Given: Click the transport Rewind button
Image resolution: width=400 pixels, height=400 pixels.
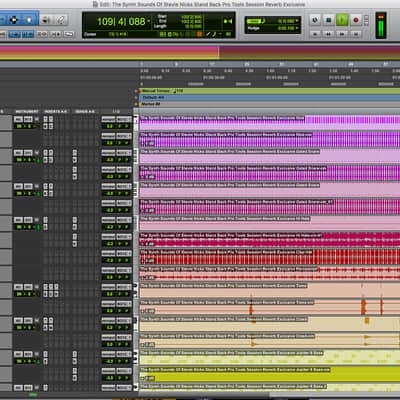Looking at the screenshot, I should 328,34.
